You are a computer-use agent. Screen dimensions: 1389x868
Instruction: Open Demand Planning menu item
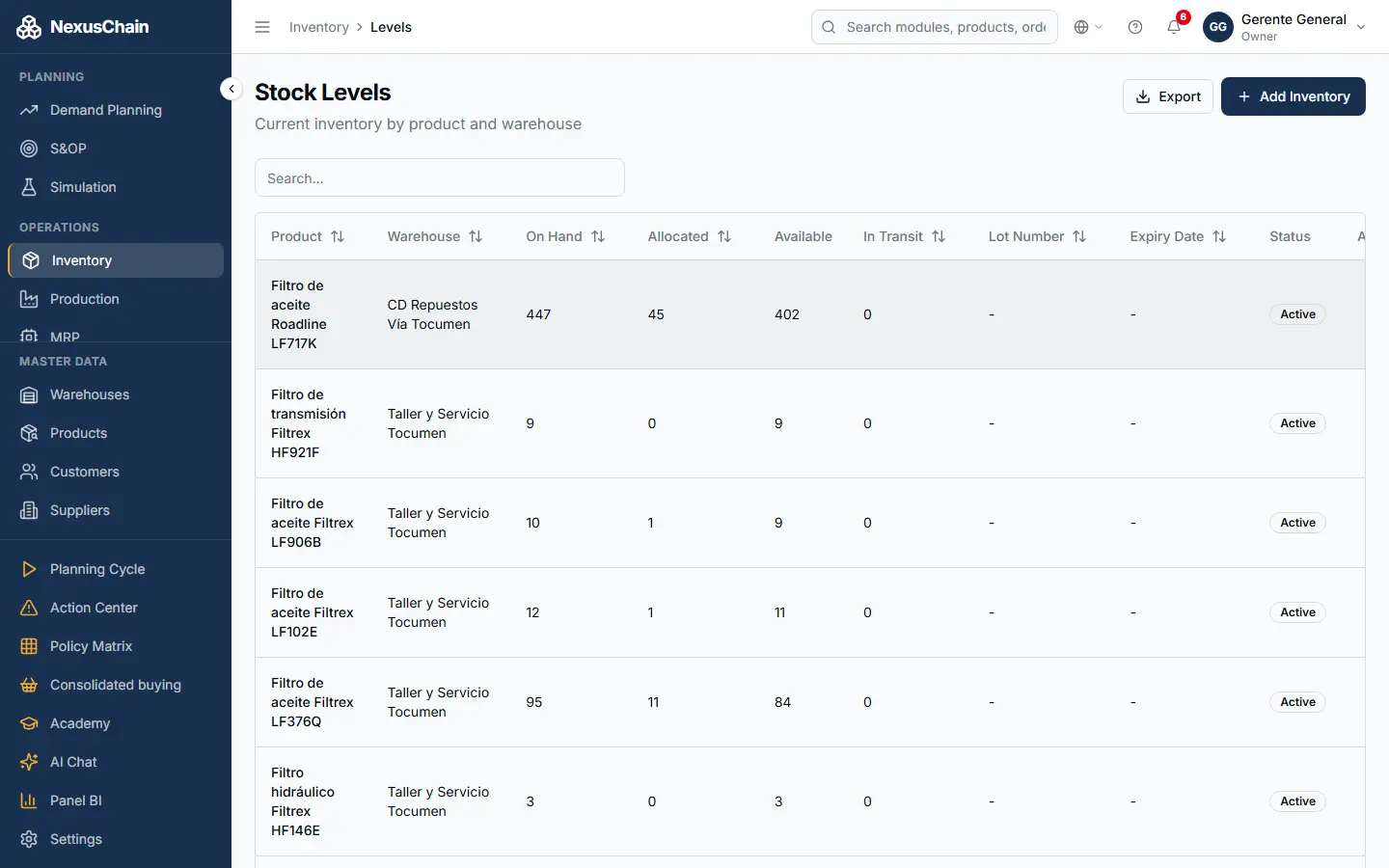(x=116, y=110)
